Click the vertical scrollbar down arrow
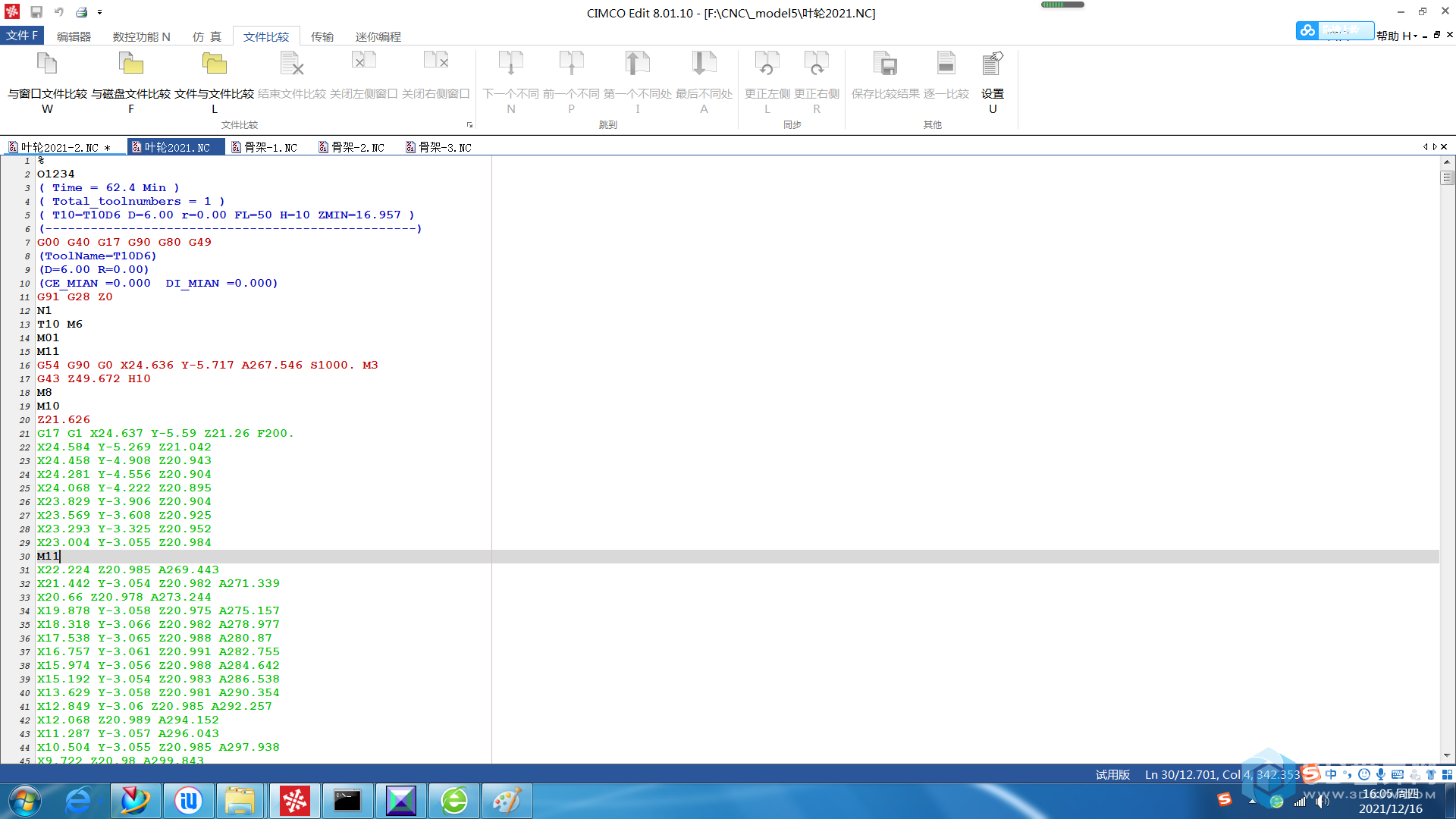Image resolution: width=1456 pixels, height=819 pixels. (x=1447, y=756)
